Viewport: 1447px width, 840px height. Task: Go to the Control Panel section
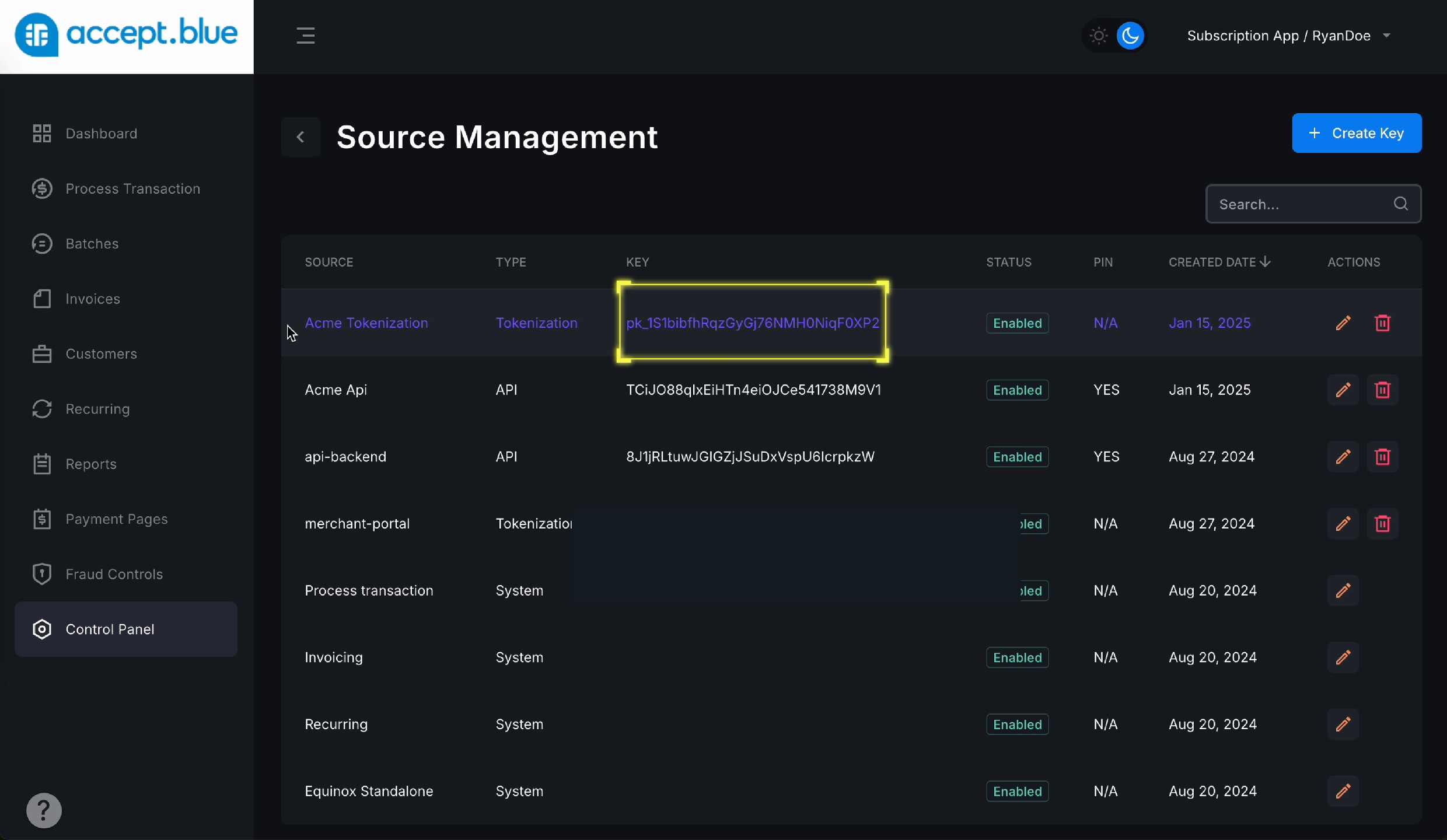tap(110, 629)
